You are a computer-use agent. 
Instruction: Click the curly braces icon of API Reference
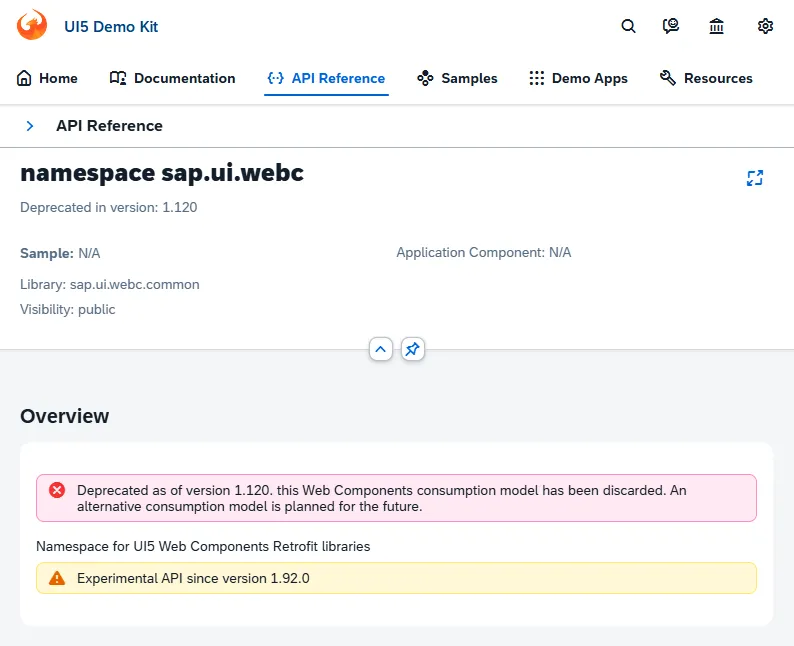(275, 78)
